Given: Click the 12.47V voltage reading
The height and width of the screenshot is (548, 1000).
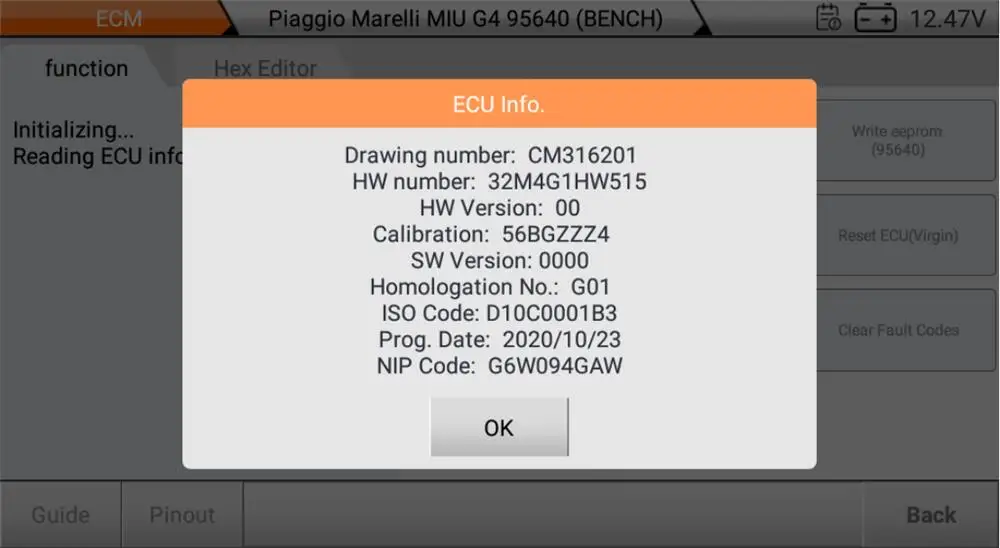Looking at the screenshot, I should pyautogui.click(x=948, y=19).
